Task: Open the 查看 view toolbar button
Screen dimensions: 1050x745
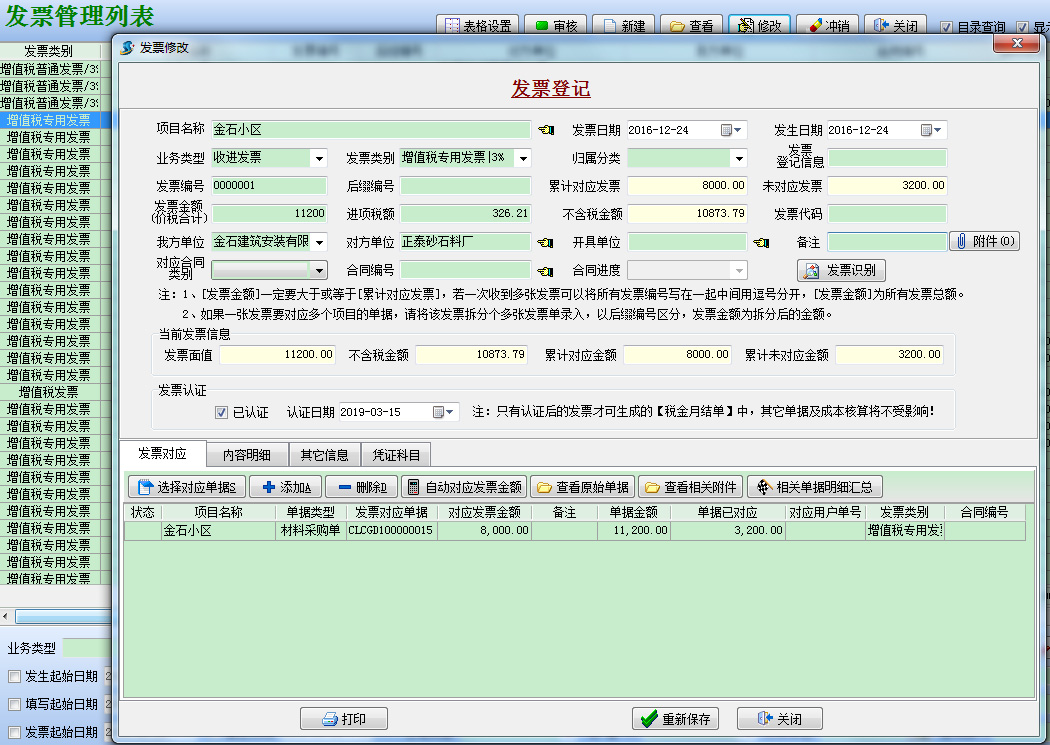Action: point(692,25)
